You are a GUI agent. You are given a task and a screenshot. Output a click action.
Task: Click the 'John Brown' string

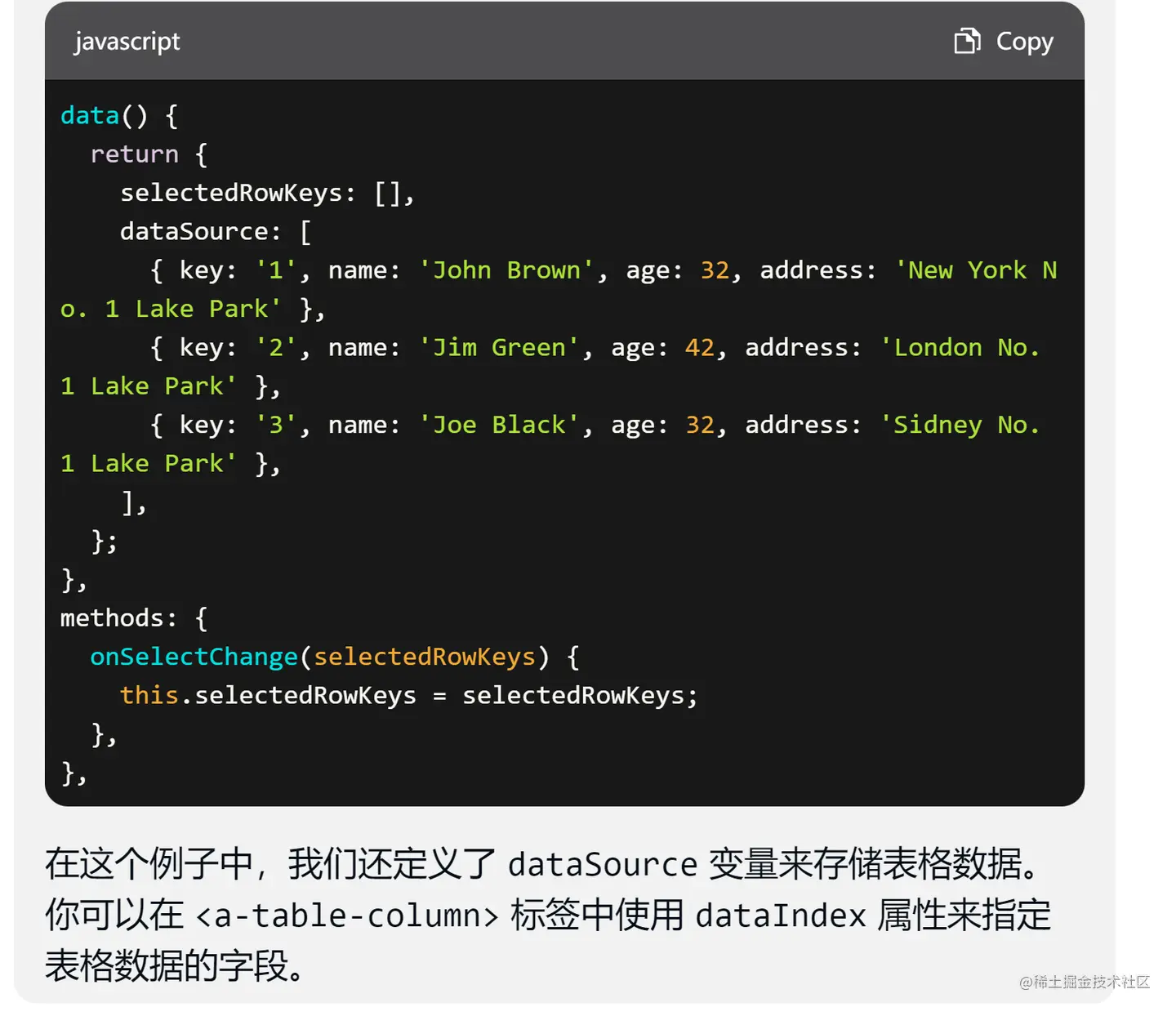pos(506,270)
